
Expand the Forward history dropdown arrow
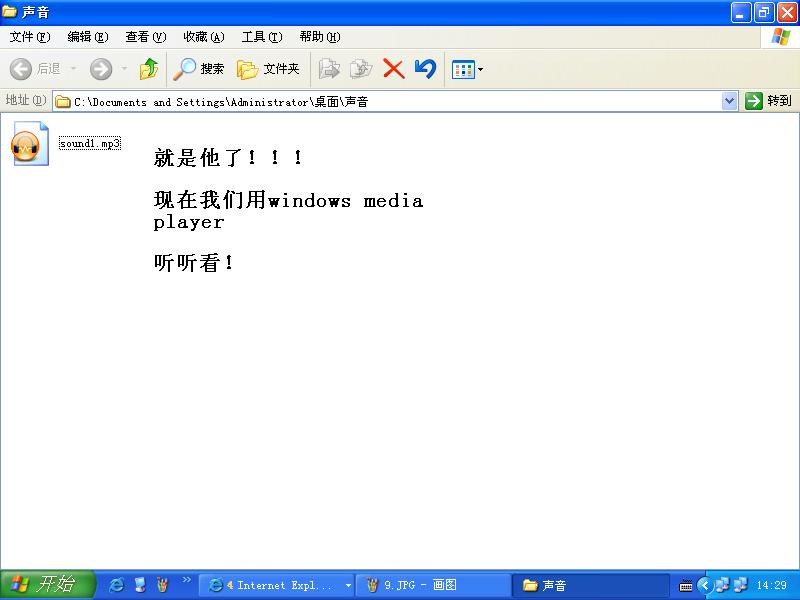coord(124,68)
